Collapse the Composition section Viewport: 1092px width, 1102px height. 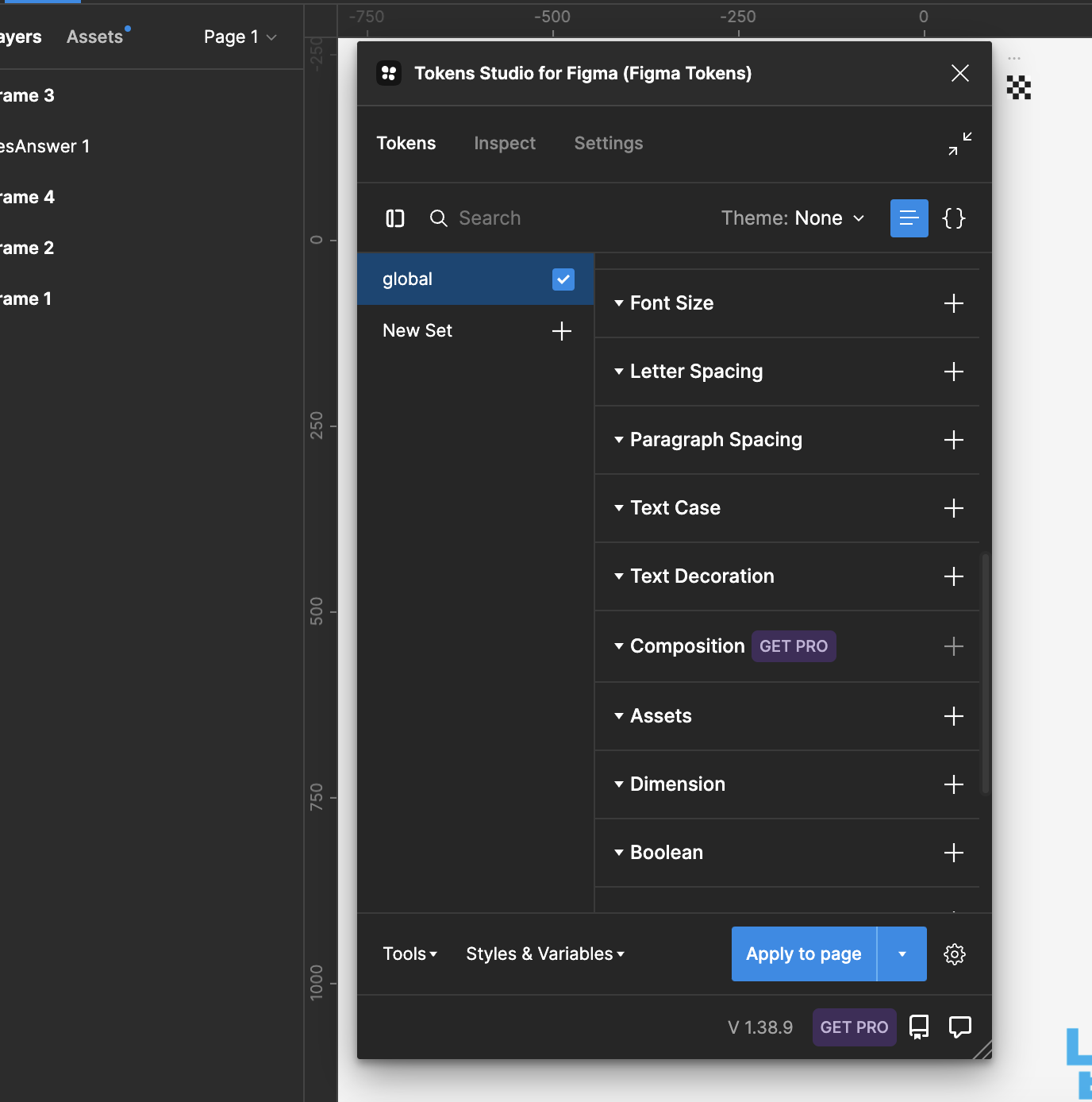coord(619,646)
